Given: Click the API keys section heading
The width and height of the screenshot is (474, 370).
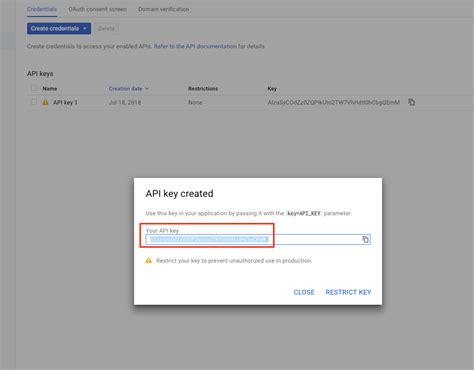Looking at the screenshot, I should point(40,73).
